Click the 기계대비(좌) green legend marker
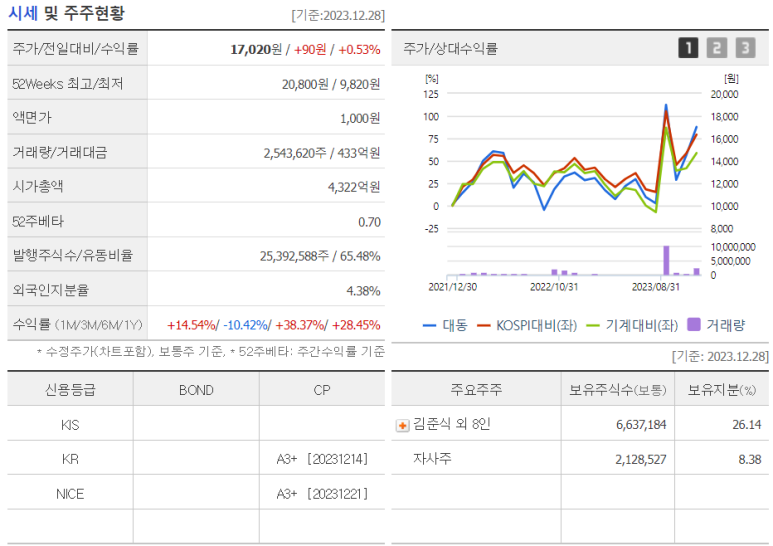The width and height of the screenshot is (773, 546). pyautogui.click(x=593, y=325)
